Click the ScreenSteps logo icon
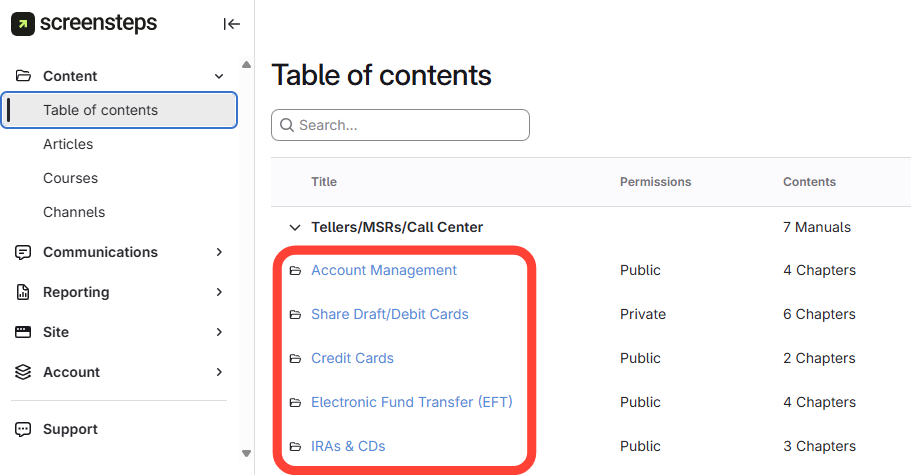 point(23,23)
